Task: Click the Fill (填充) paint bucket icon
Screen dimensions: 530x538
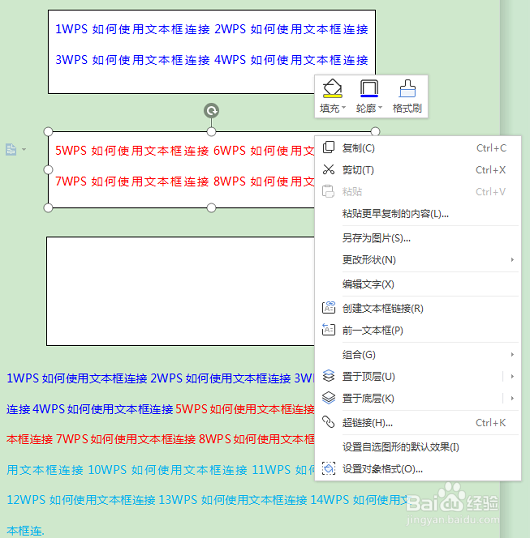Action: click(332, 88)
